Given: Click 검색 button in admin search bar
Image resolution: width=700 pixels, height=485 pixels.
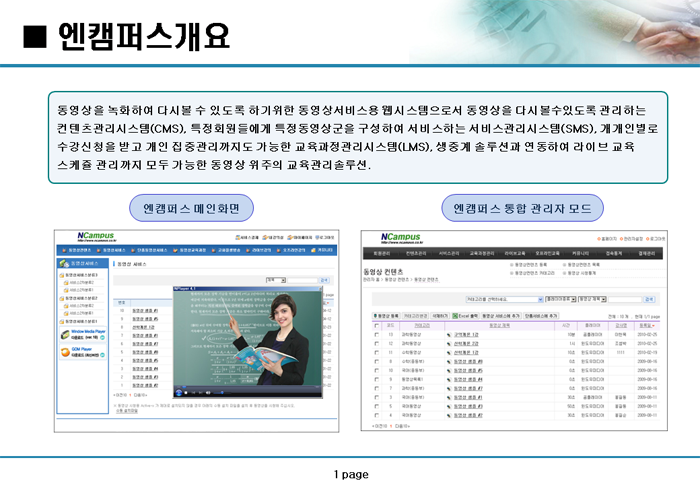Looking at the screenshot, I should 649,299.
